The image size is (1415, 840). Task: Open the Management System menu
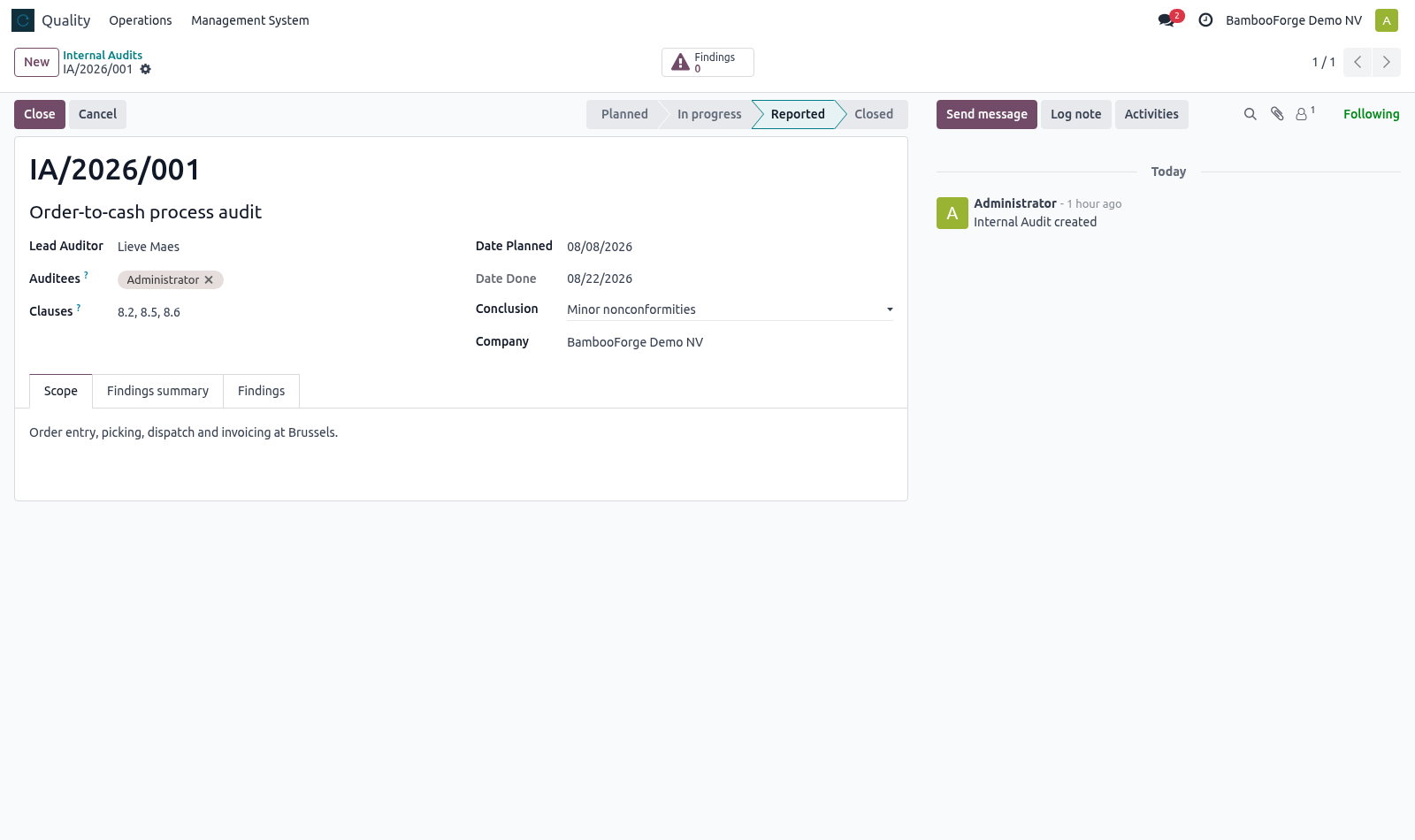250,20
